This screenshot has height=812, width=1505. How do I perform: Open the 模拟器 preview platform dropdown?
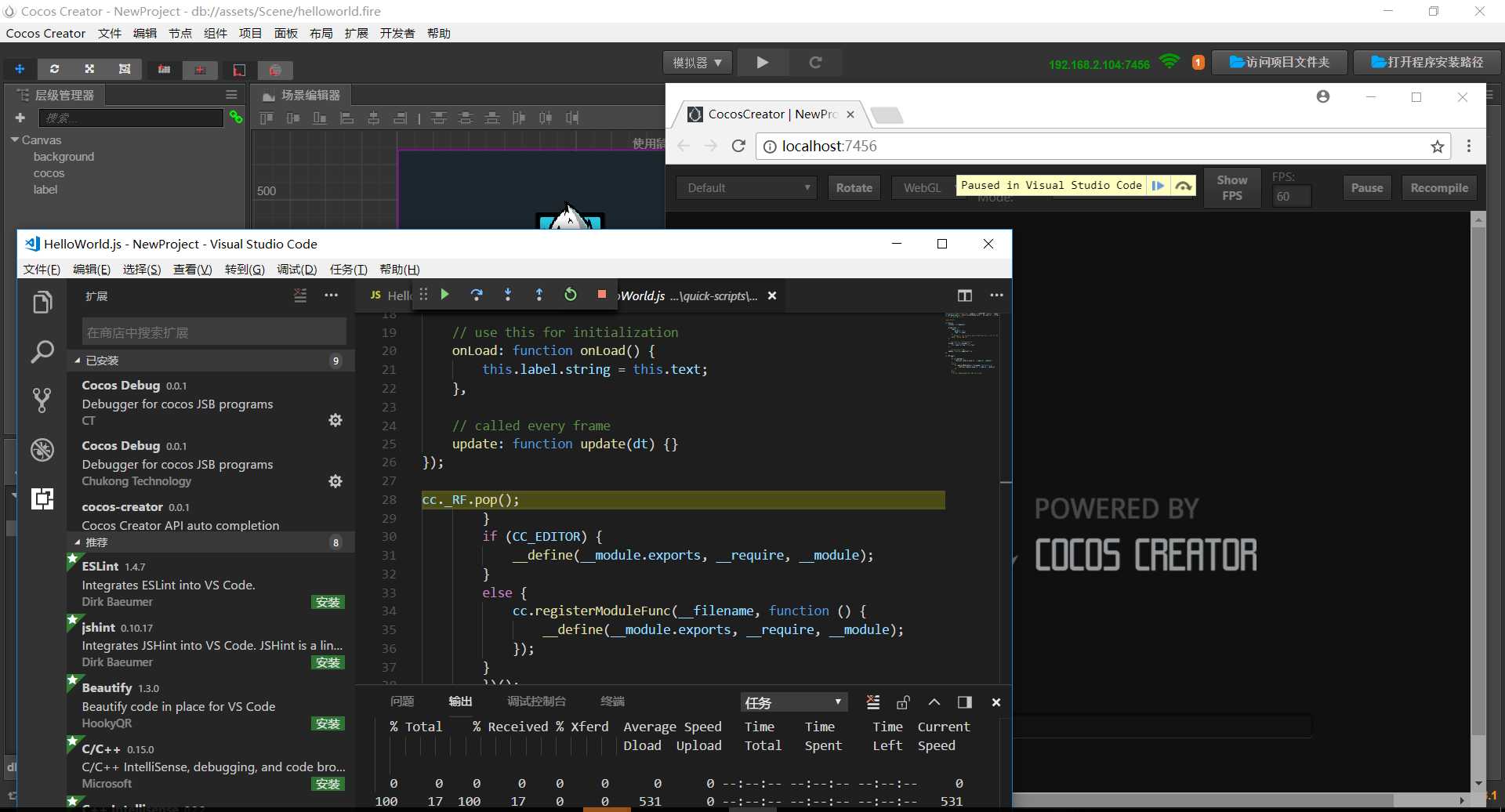point(698,63)
